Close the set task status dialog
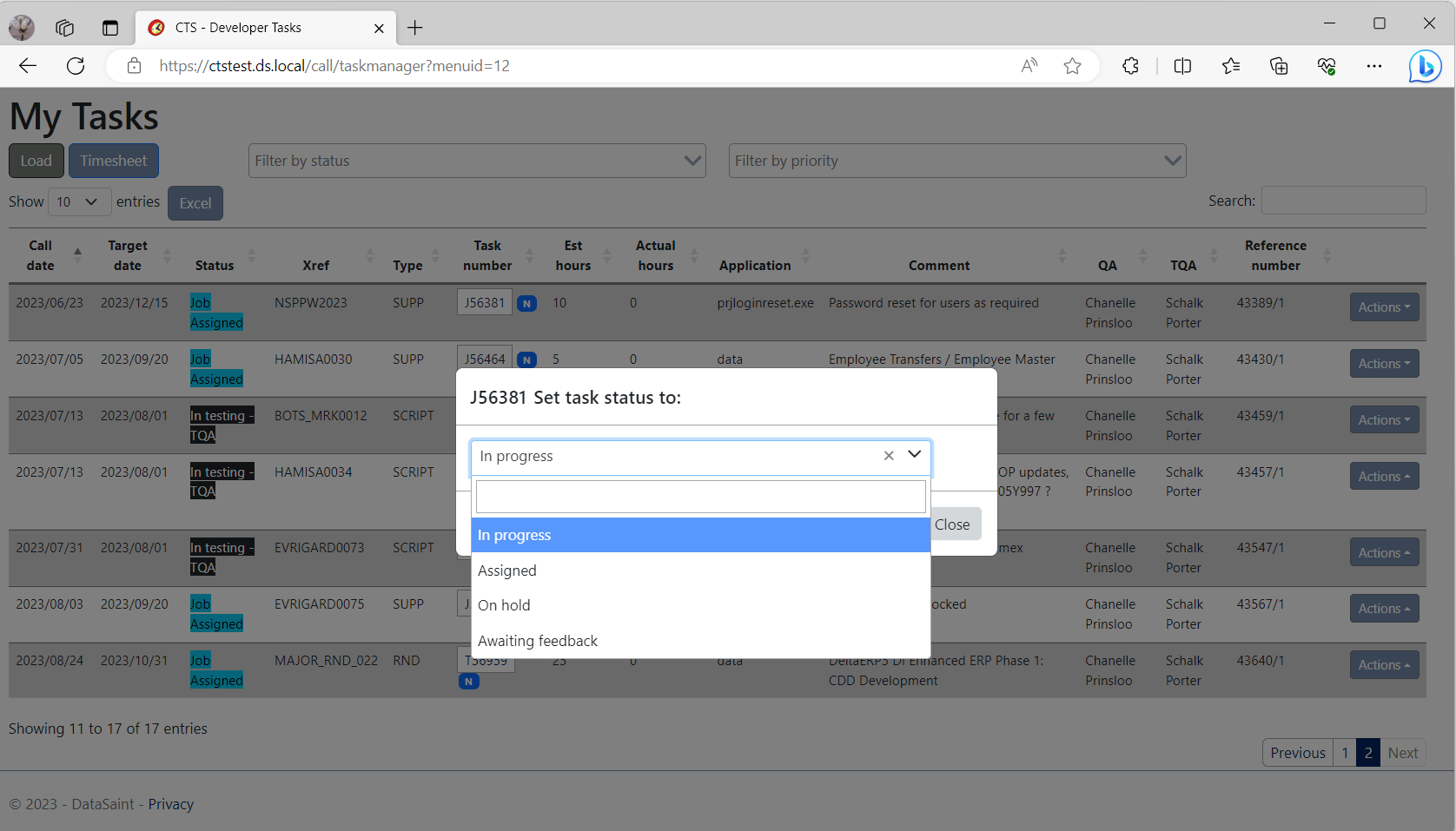 956,524
